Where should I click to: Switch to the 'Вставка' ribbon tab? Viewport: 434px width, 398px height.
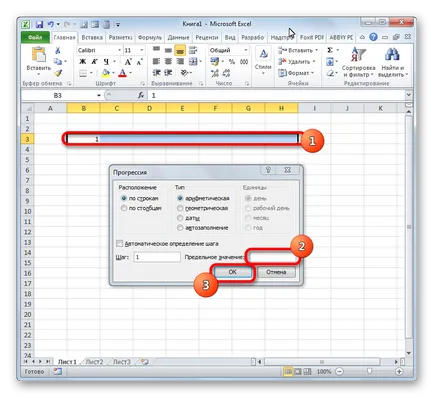tap(92, 37)
